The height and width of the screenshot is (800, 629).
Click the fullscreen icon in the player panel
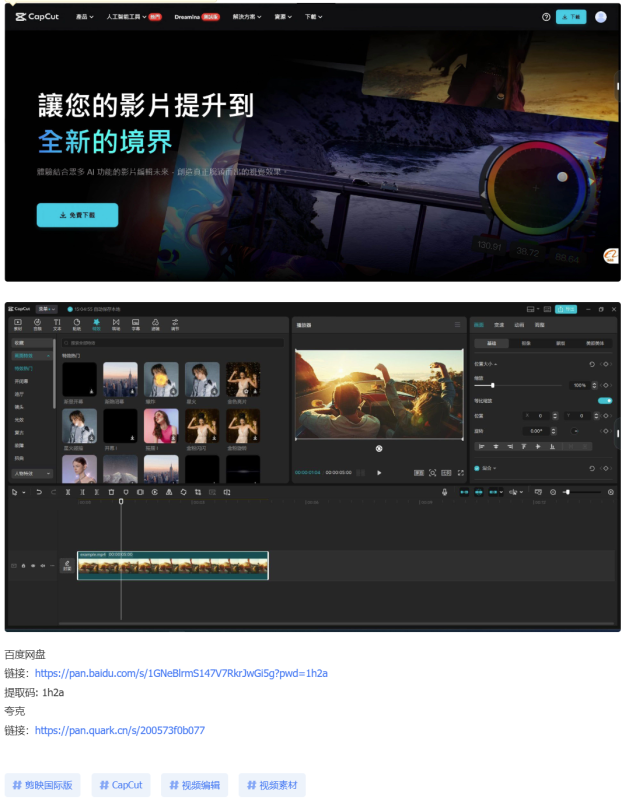coord(461,472)
